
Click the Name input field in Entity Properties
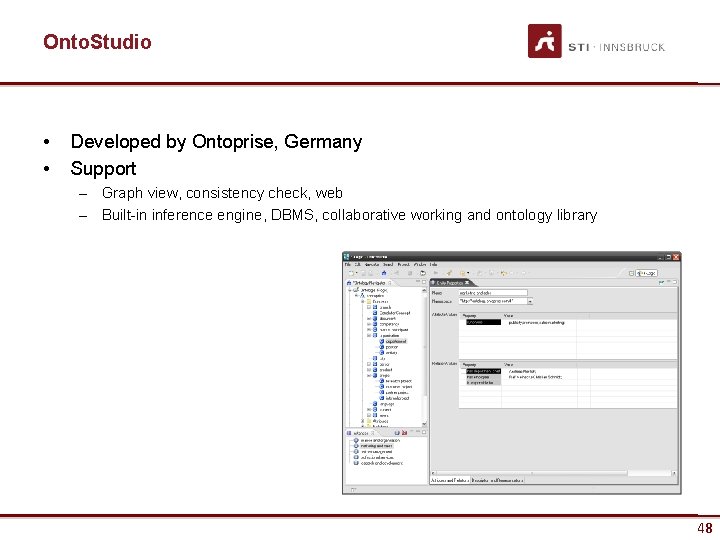(x=493, y=292)
